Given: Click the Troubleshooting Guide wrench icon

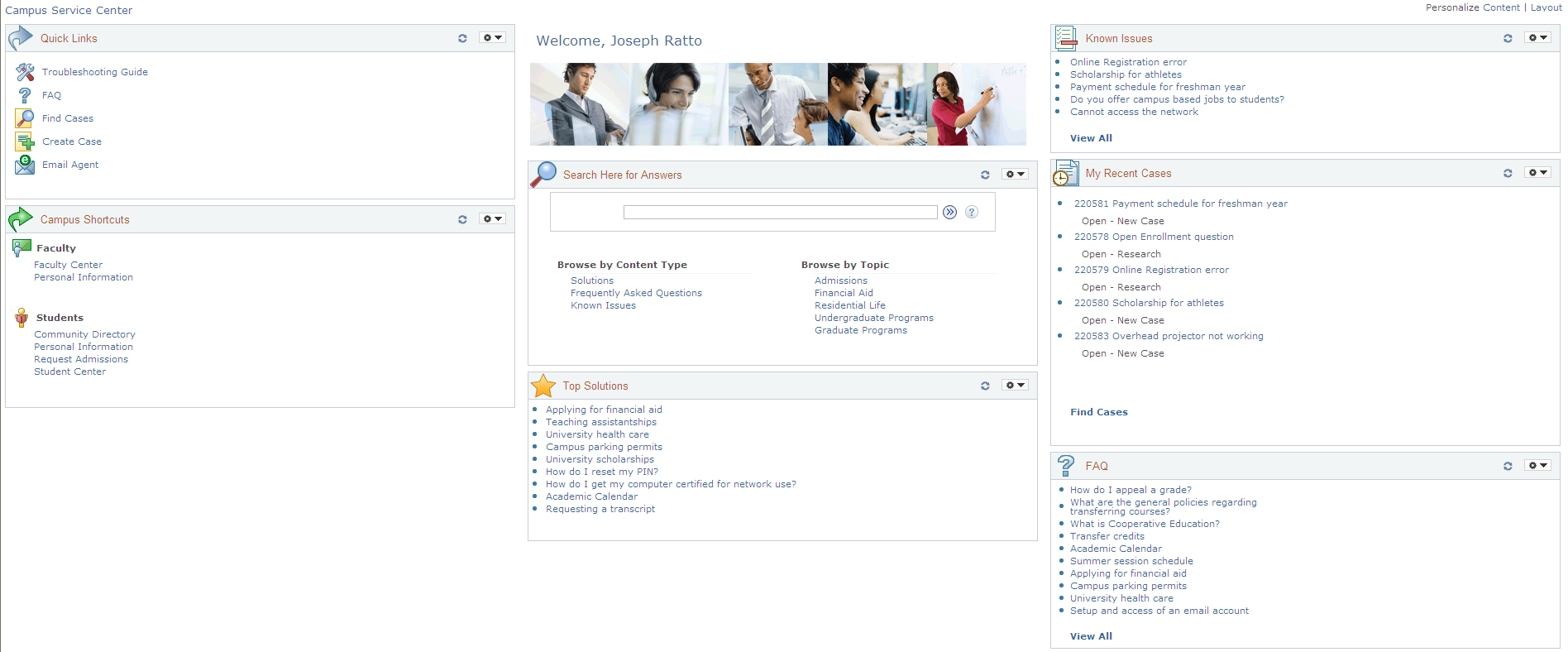Looking at the screenshot, I should pyautogui.click(x=25, y=72).
